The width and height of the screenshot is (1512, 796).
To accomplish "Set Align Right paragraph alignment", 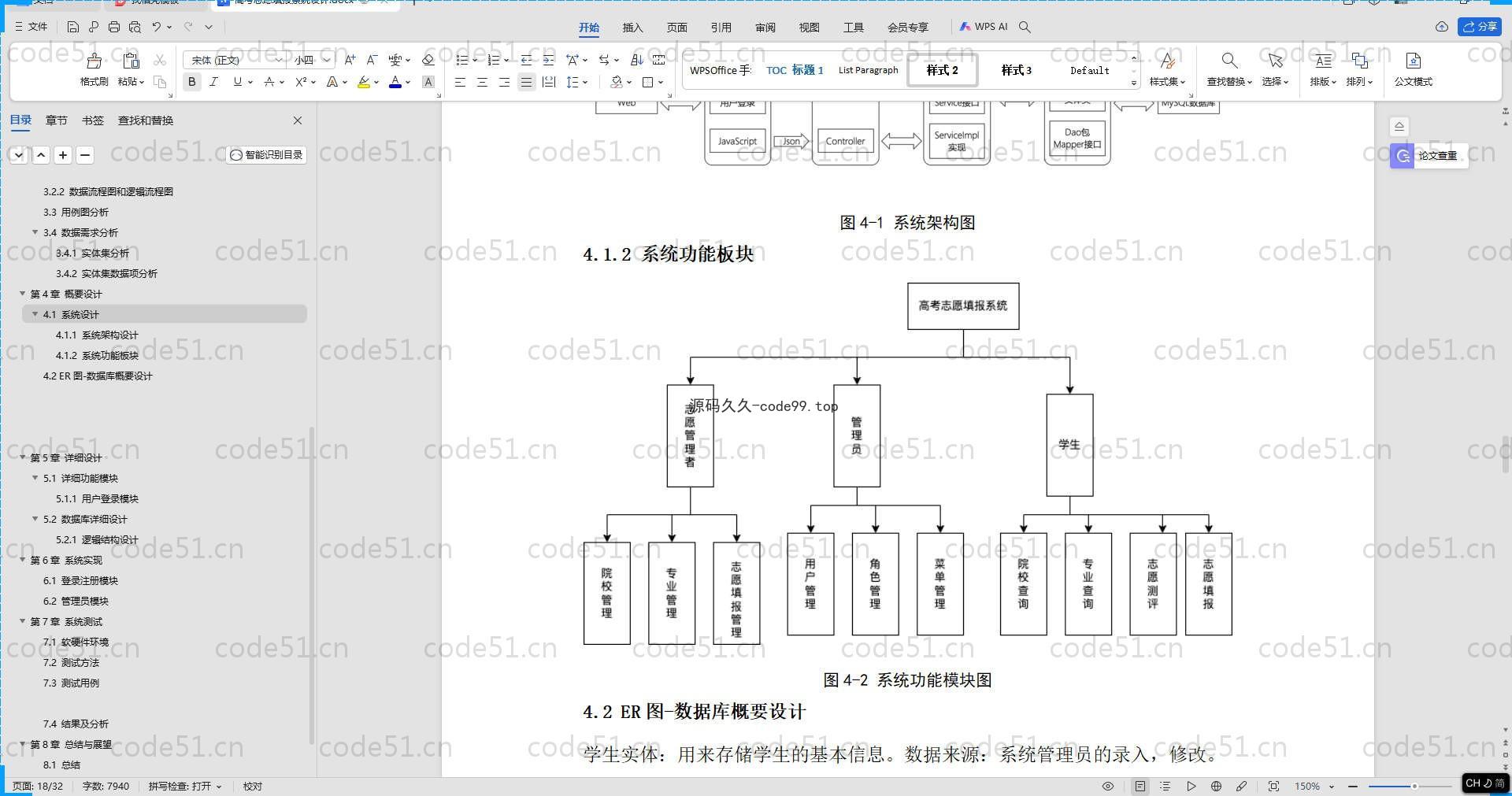I will (x=504, y=82).
